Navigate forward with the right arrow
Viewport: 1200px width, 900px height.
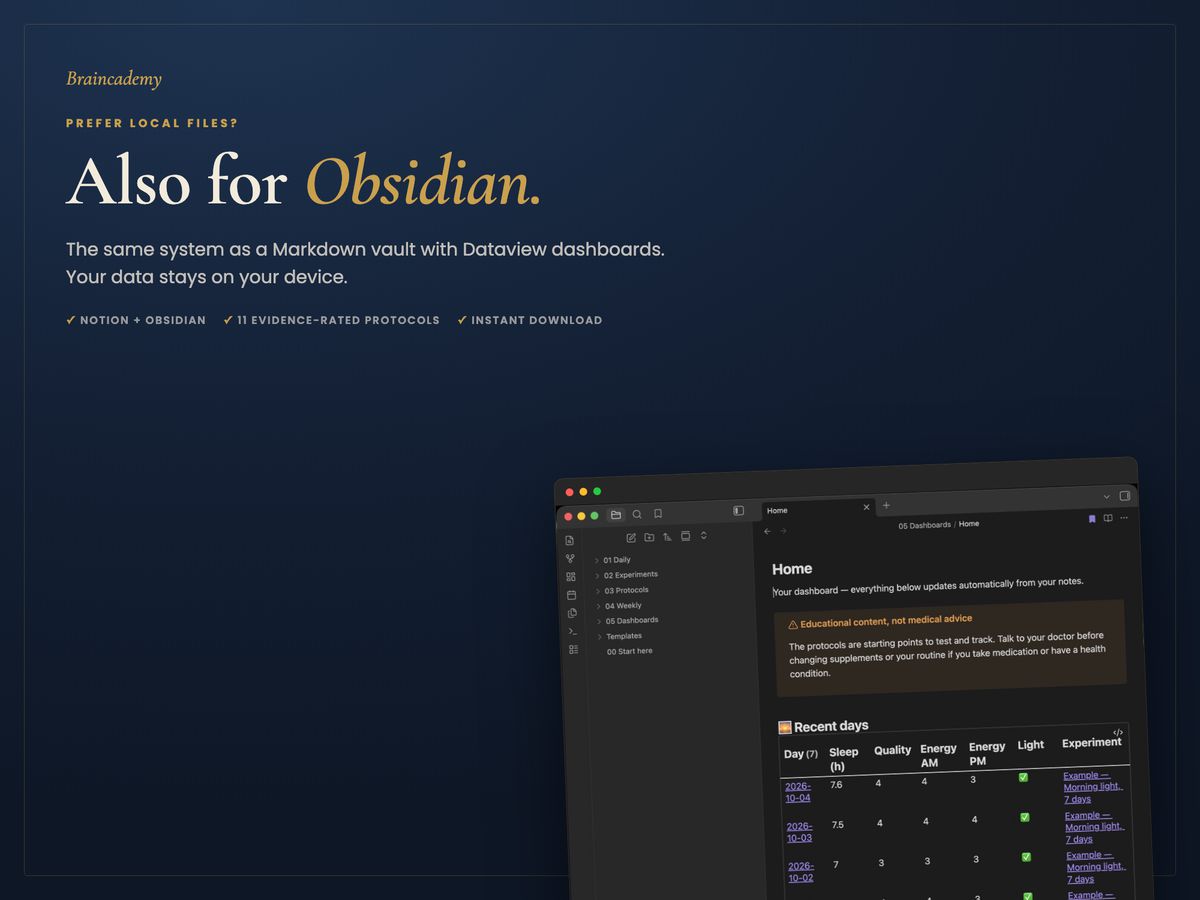783,531
